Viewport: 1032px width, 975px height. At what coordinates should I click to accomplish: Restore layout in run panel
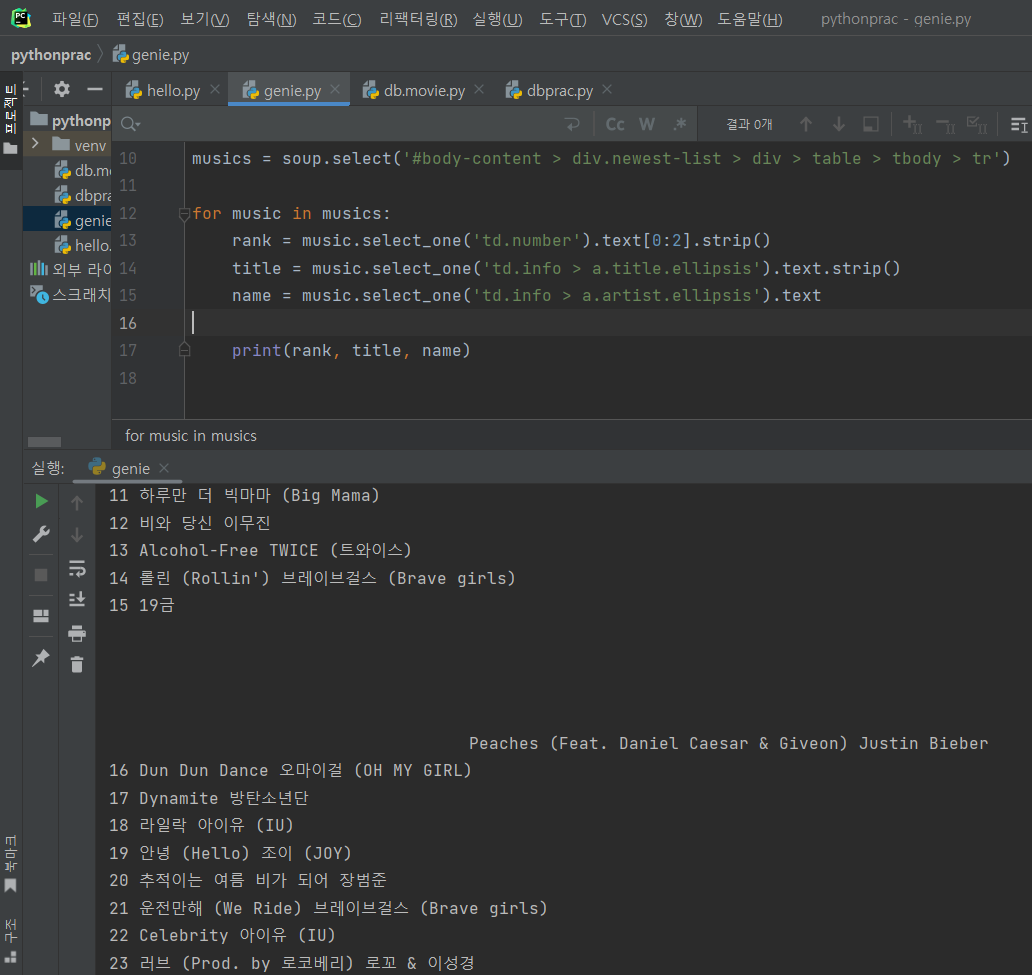pyautogui.click(x=41, y=616)
